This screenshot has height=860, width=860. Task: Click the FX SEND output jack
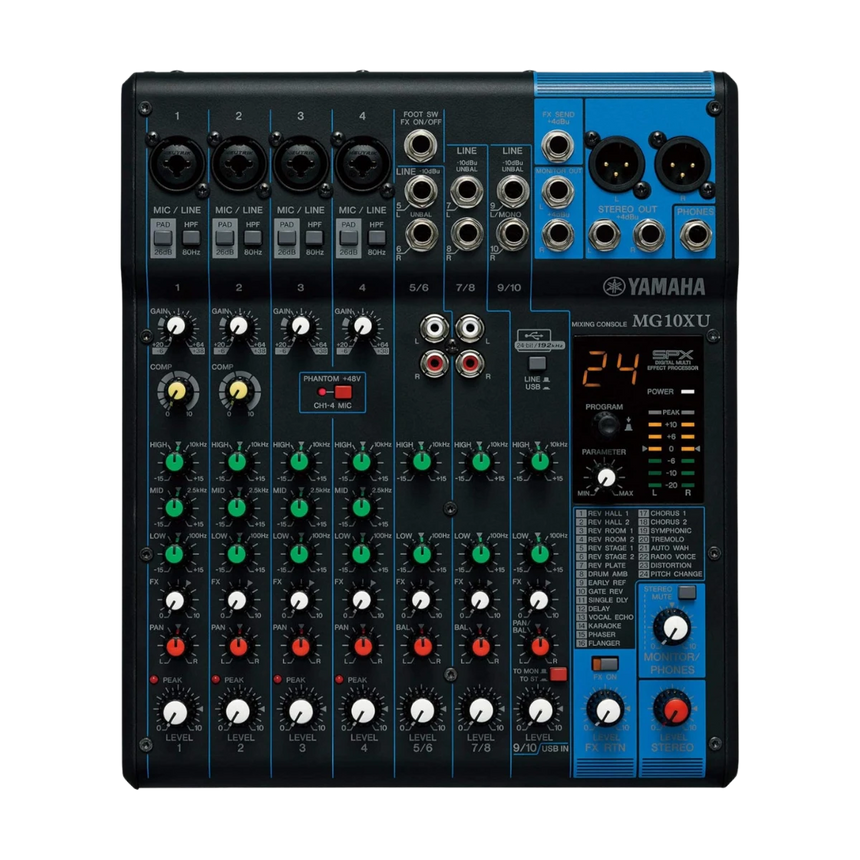557,146
